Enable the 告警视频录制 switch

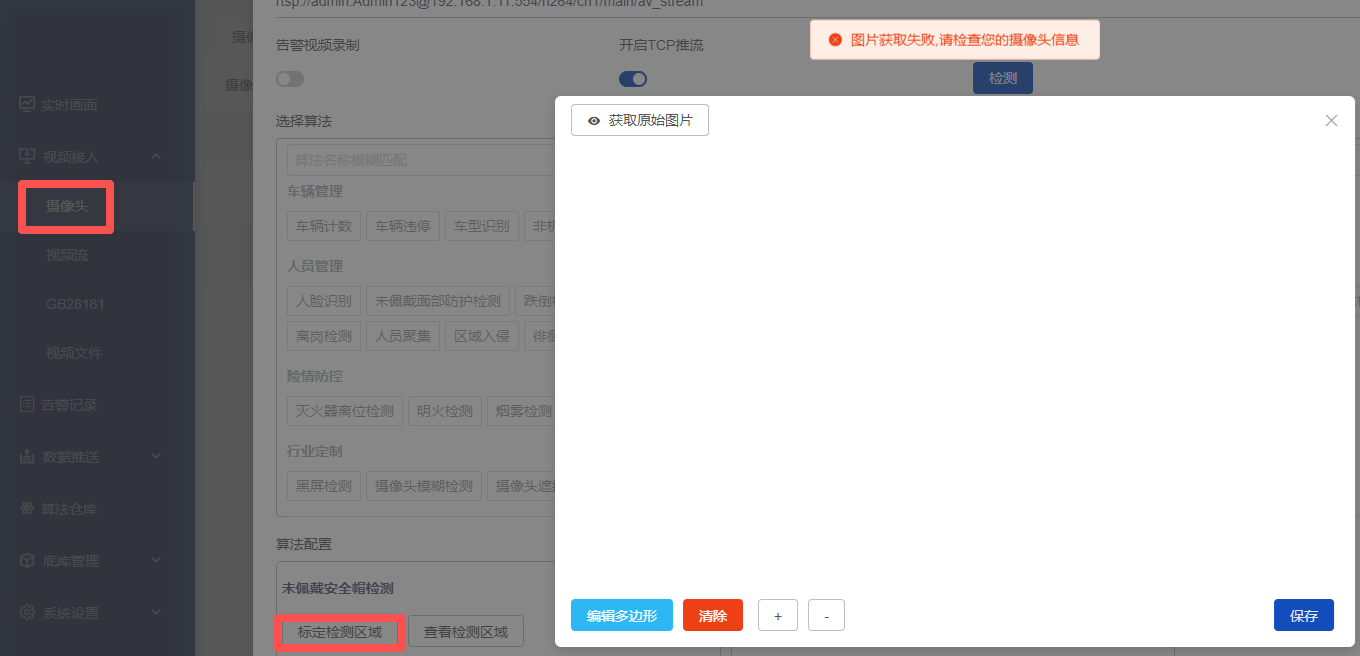290,79
